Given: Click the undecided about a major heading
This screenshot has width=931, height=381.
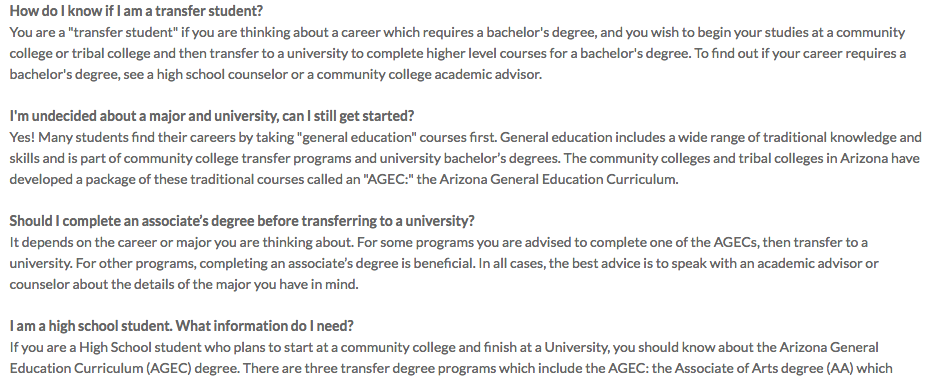Looking at the screenshot, I should [211, 116].
